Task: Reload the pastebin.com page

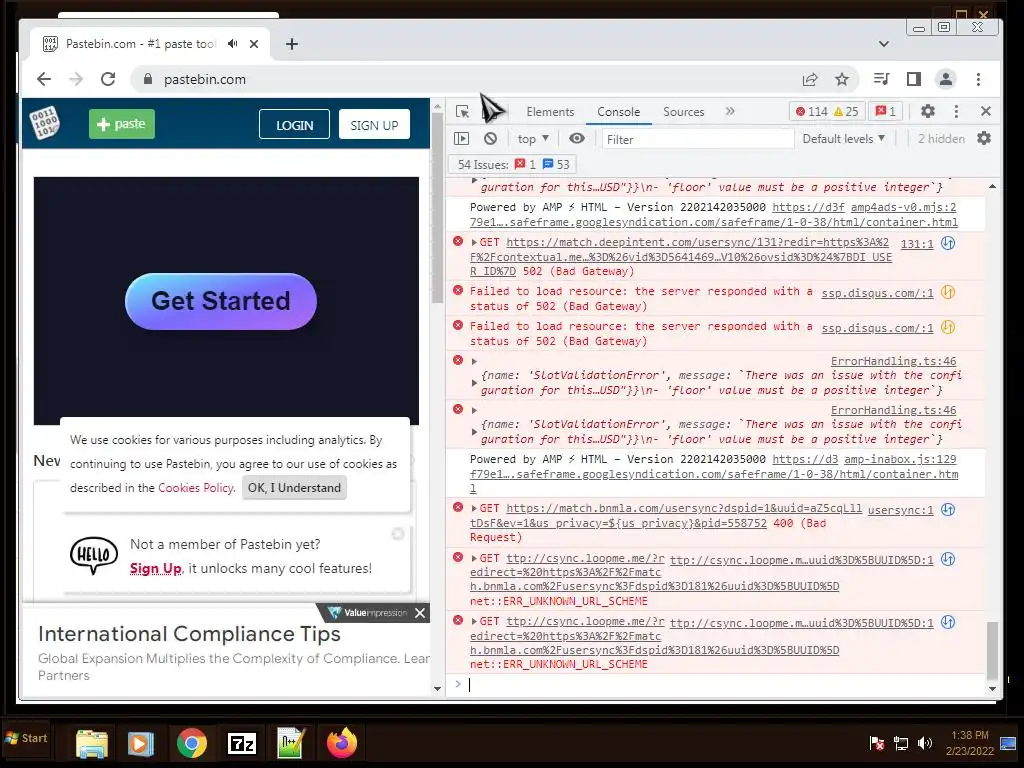Action: coord(108,79)
